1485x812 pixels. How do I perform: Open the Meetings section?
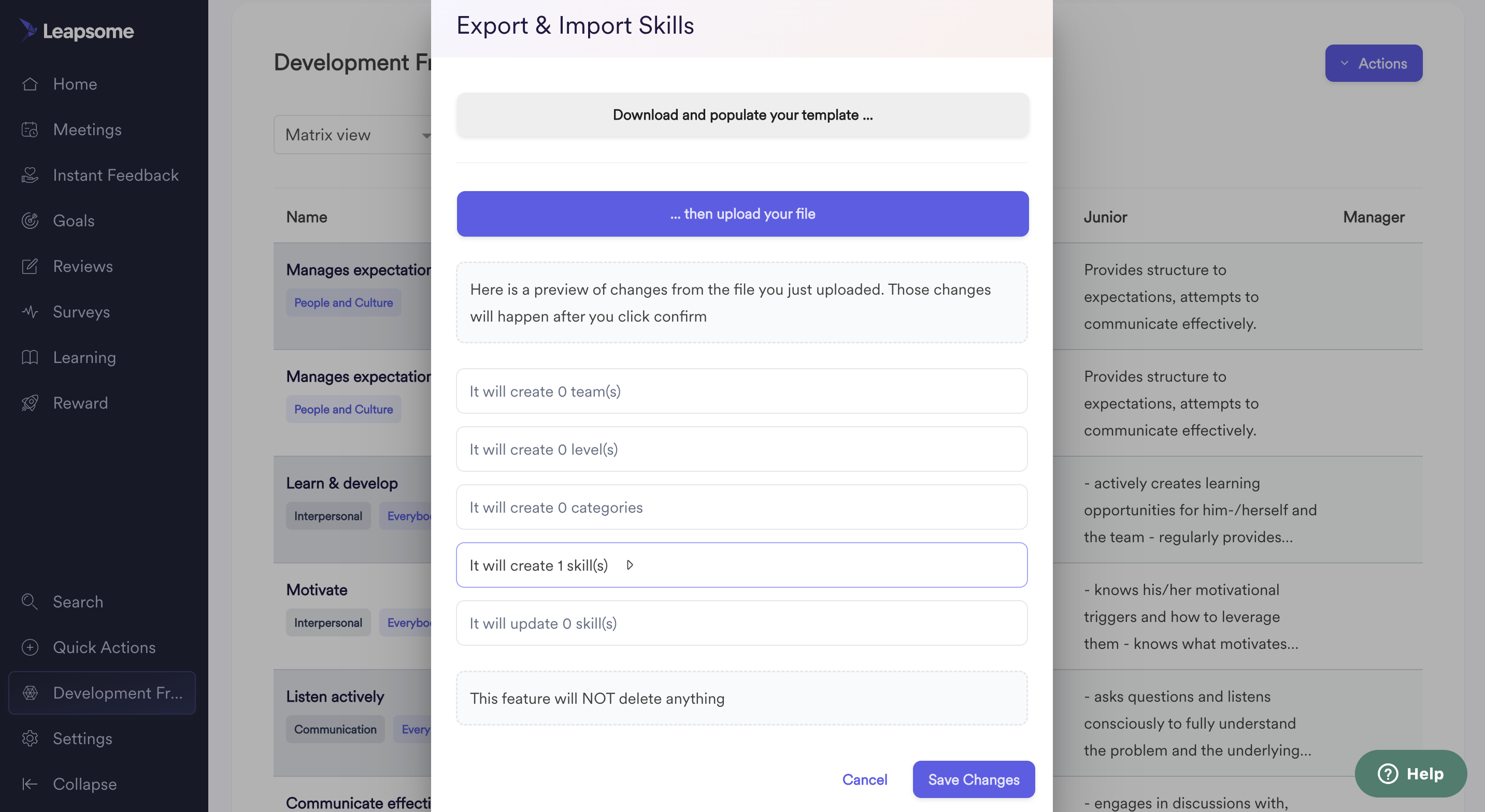(87, 130)
